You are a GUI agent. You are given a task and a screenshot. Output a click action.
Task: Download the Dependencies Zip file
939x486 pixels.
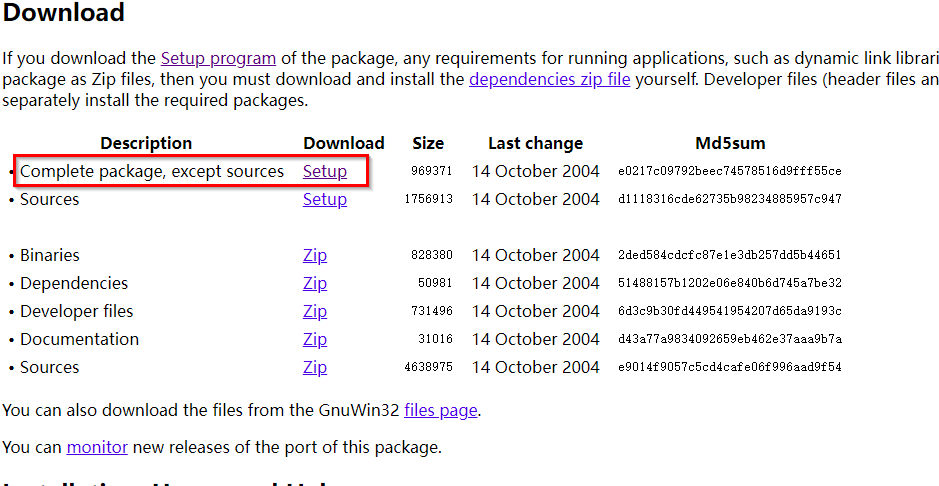[x=315, y=283]
